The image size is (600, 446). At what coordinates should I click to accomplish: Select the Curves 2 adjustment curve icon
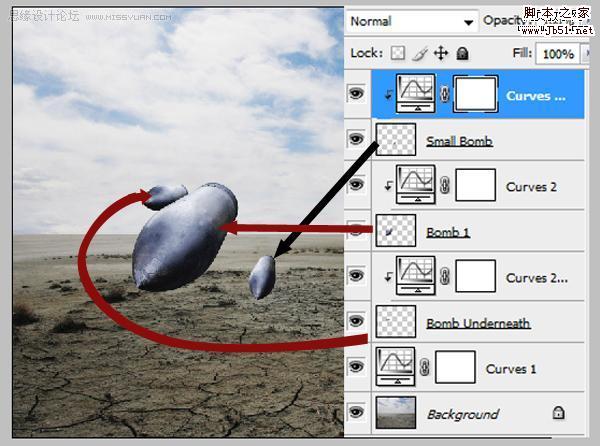(x=416, y=184)
